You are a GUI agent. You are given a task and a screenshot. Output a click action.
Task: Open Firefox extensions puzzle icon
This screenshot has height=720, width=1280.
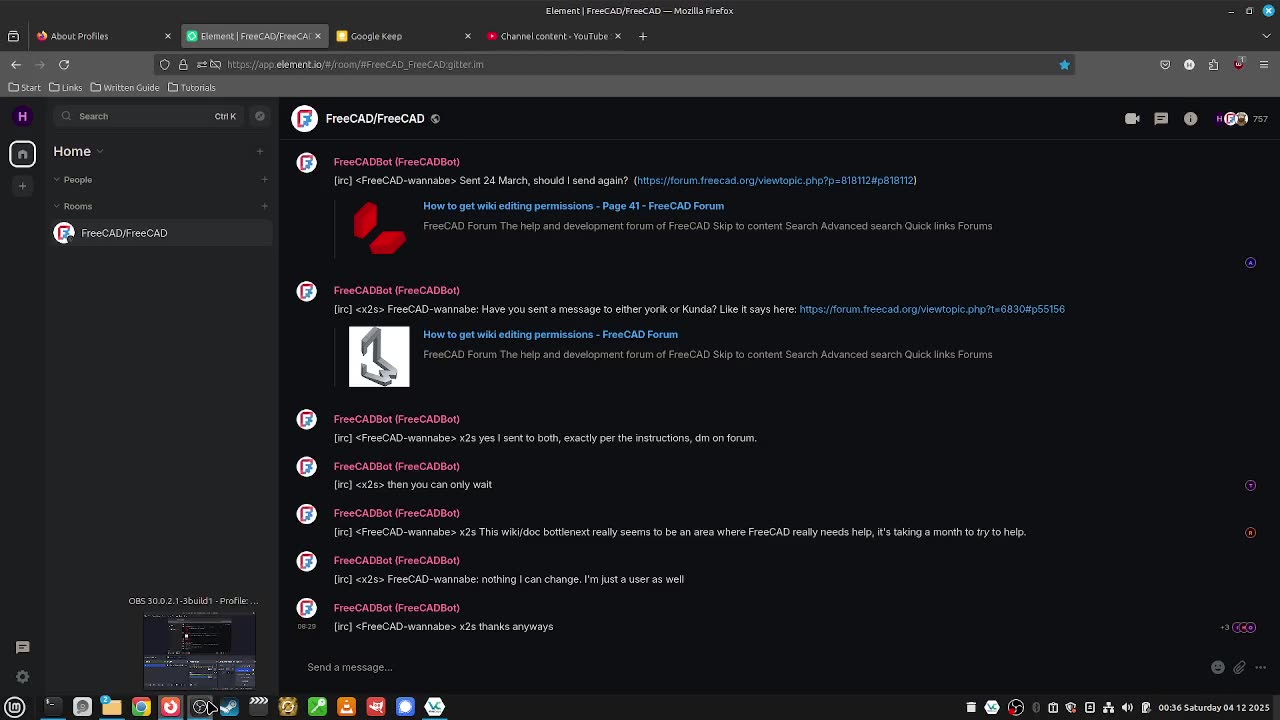pos(1214,64)
